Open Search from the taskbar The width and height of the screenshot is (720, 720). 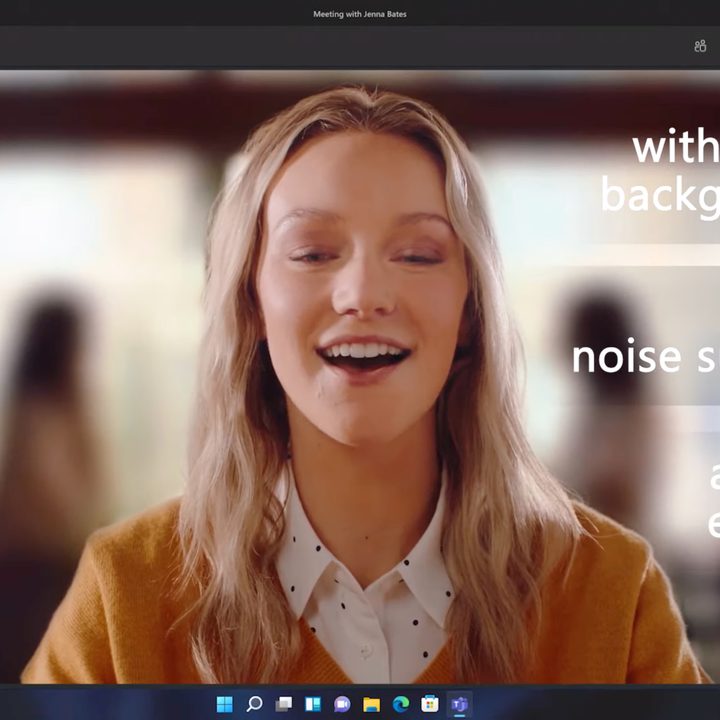254,704
